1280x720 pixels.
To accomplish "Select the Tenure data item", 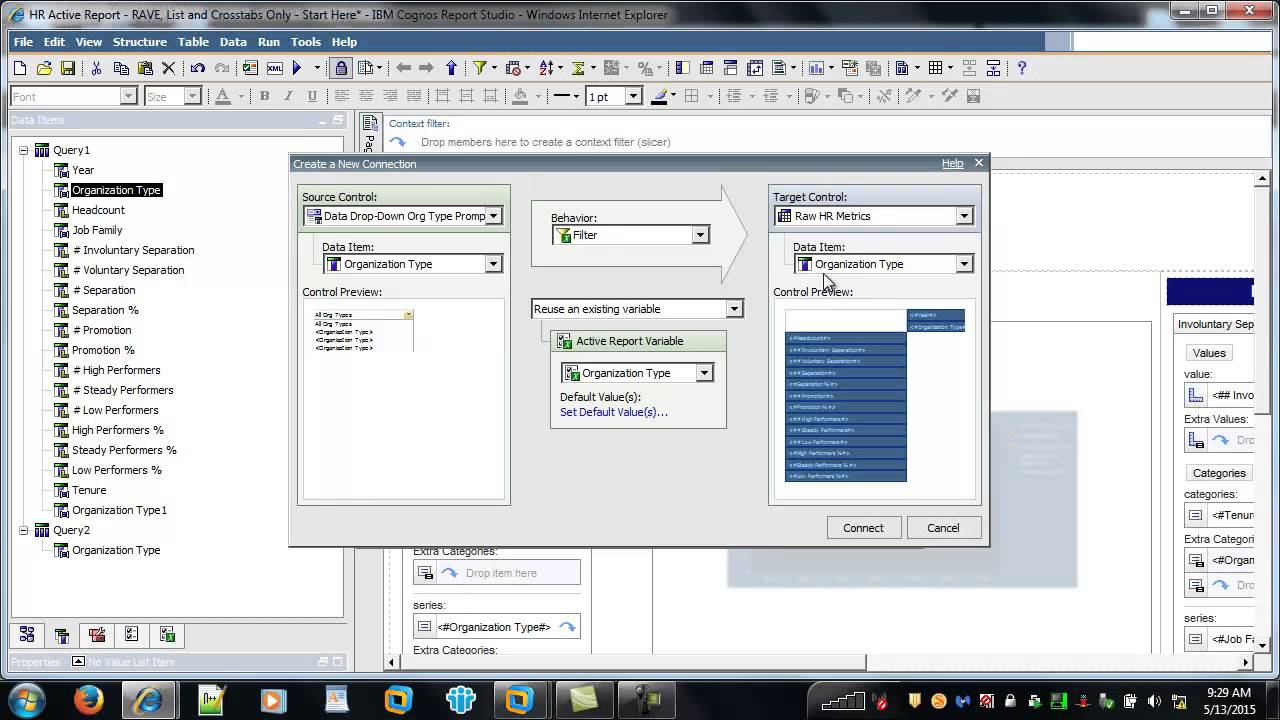I will [89, 490].
